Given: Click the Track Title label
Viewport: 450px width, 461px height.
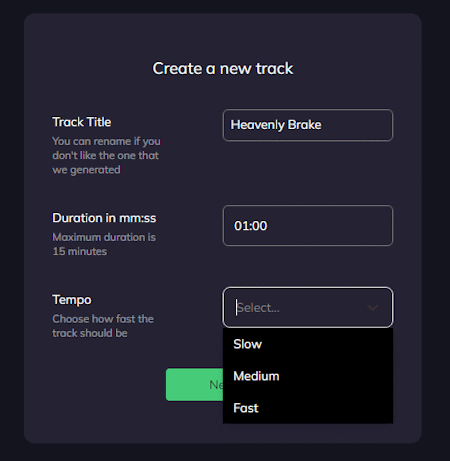Looking at the screenshot, I should (x=82, y=122).
